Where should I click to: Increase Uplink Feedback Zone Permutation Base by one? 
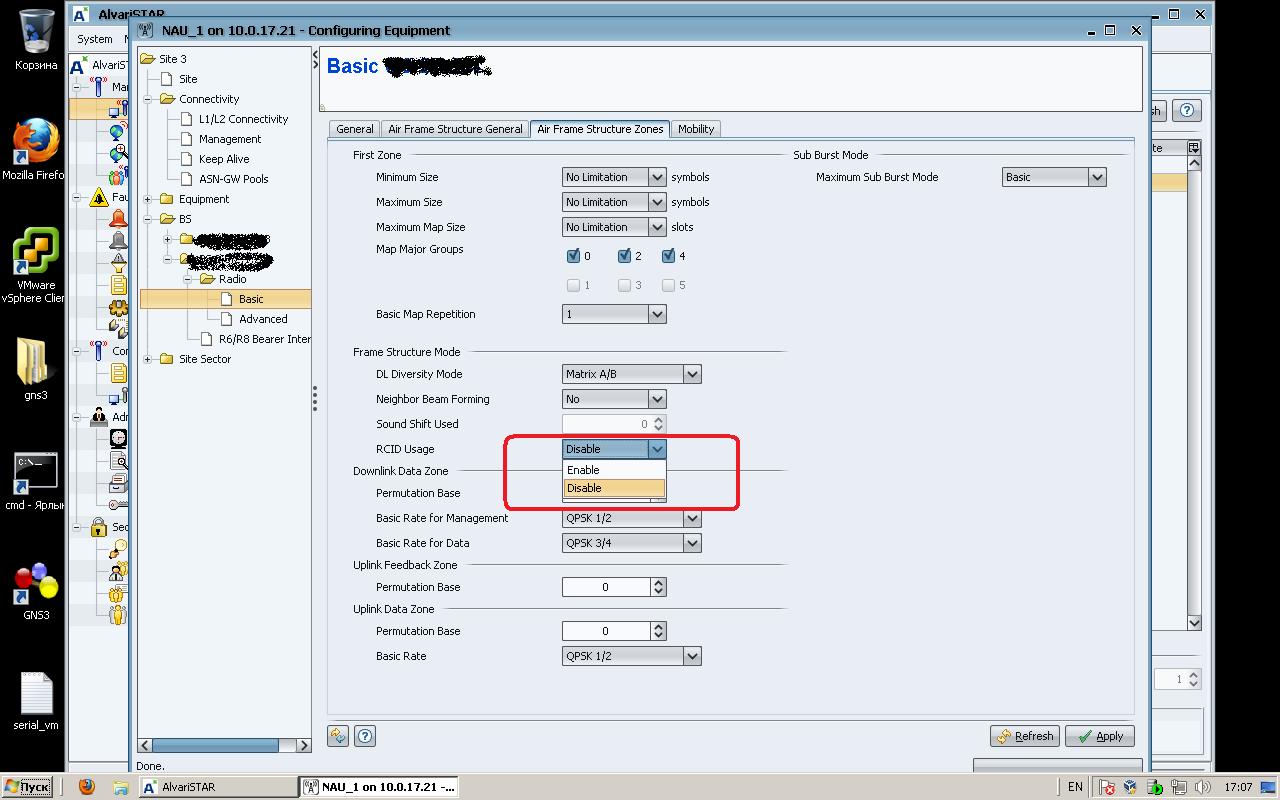(658, 583)
